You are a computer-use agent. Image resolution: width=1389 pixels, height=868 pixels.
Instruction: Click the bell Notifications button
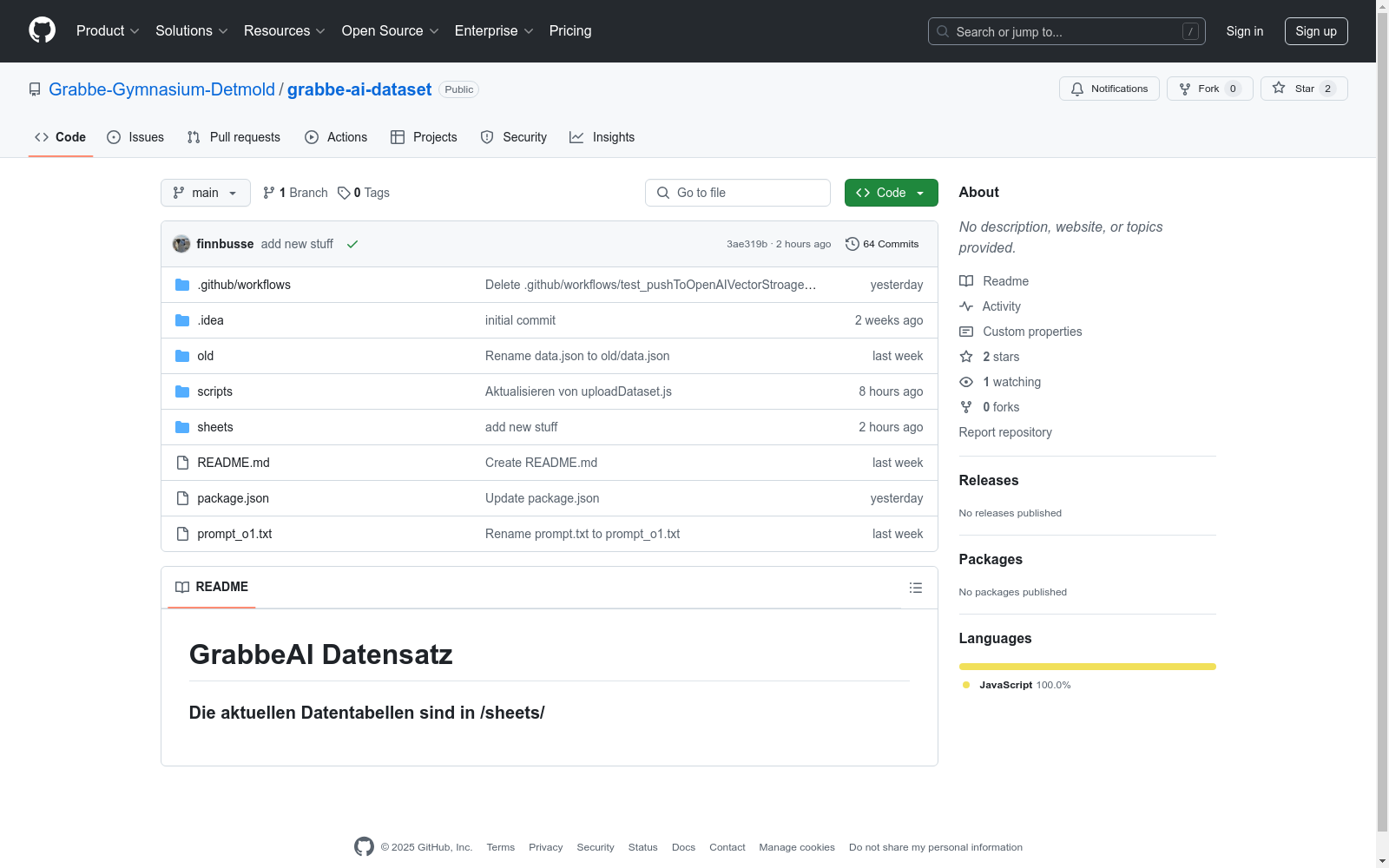tap(1109, 89)
